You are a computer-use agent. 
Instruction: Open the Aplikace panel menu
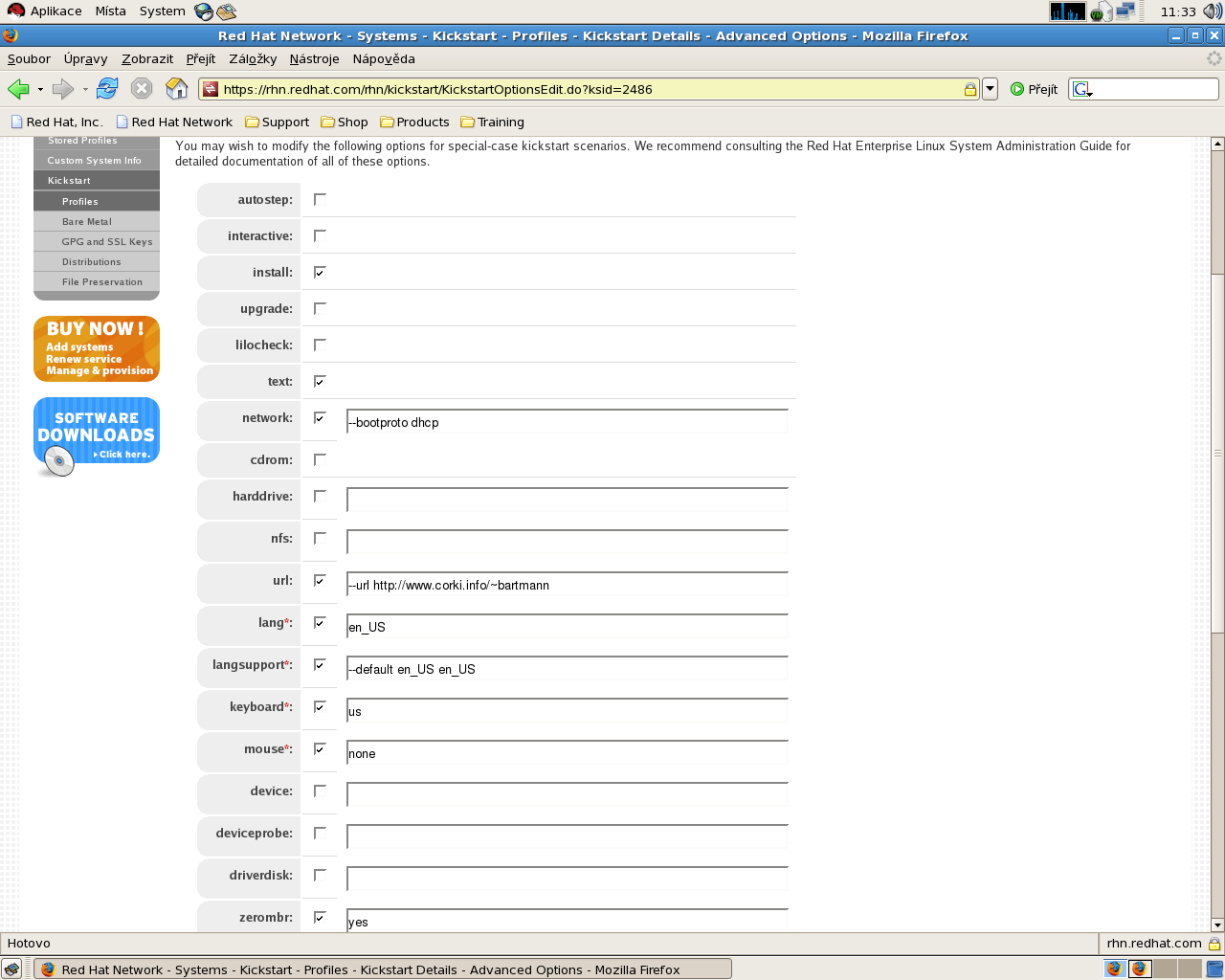click(56, 11)
